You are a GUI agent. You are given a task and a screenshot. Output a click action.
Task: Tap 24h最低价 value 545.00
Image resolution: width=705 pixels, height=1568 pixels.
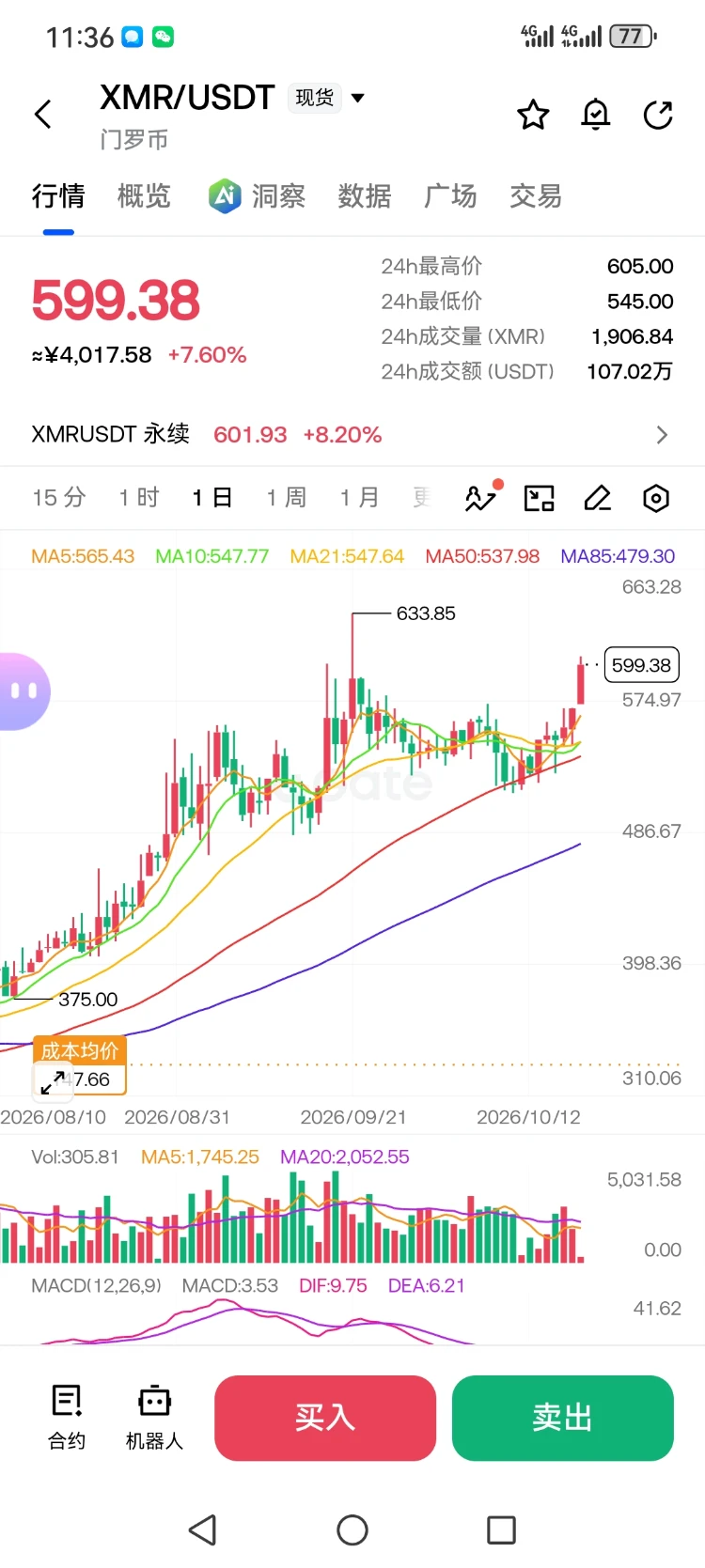pos(640,302)
